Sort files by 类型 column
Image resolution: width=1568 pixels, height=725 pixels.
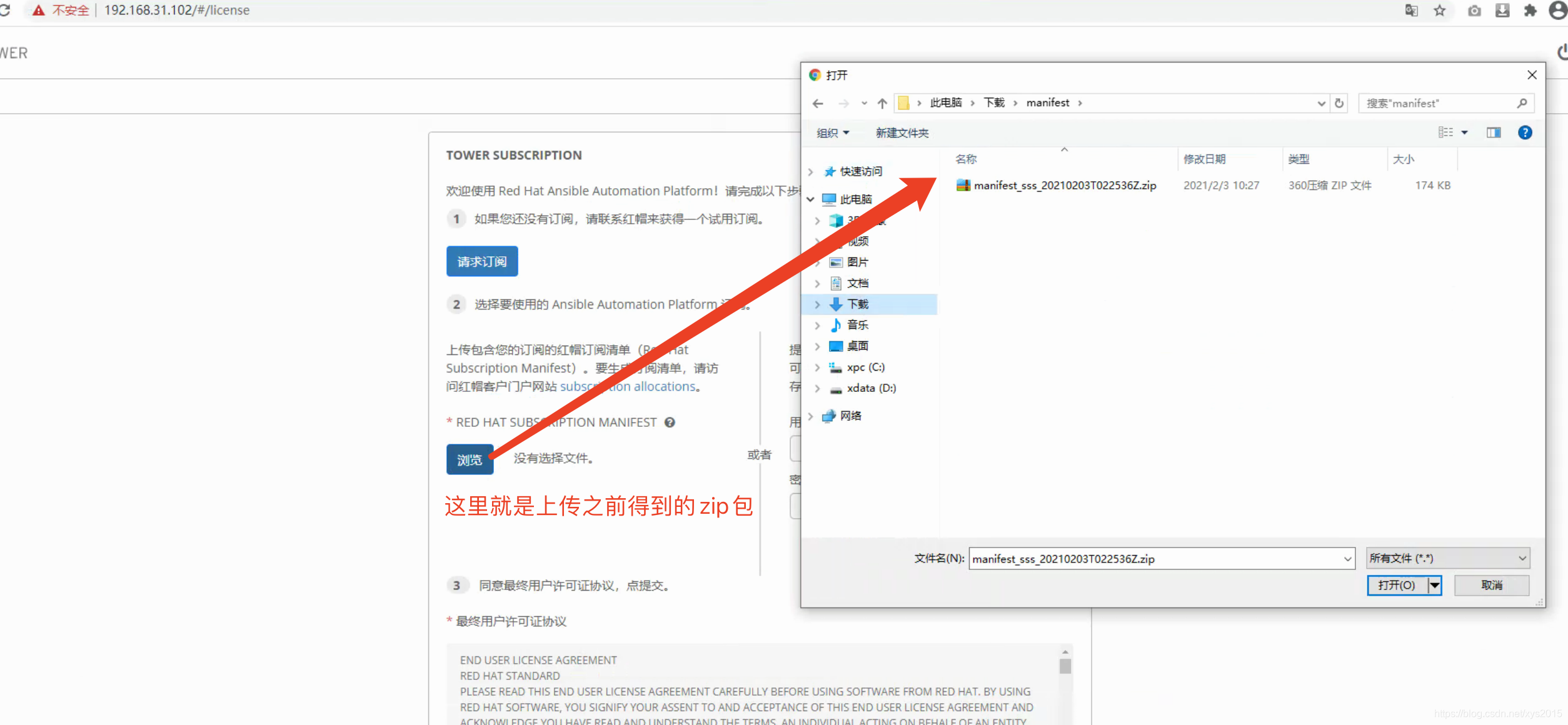(x=1299, y=159)
